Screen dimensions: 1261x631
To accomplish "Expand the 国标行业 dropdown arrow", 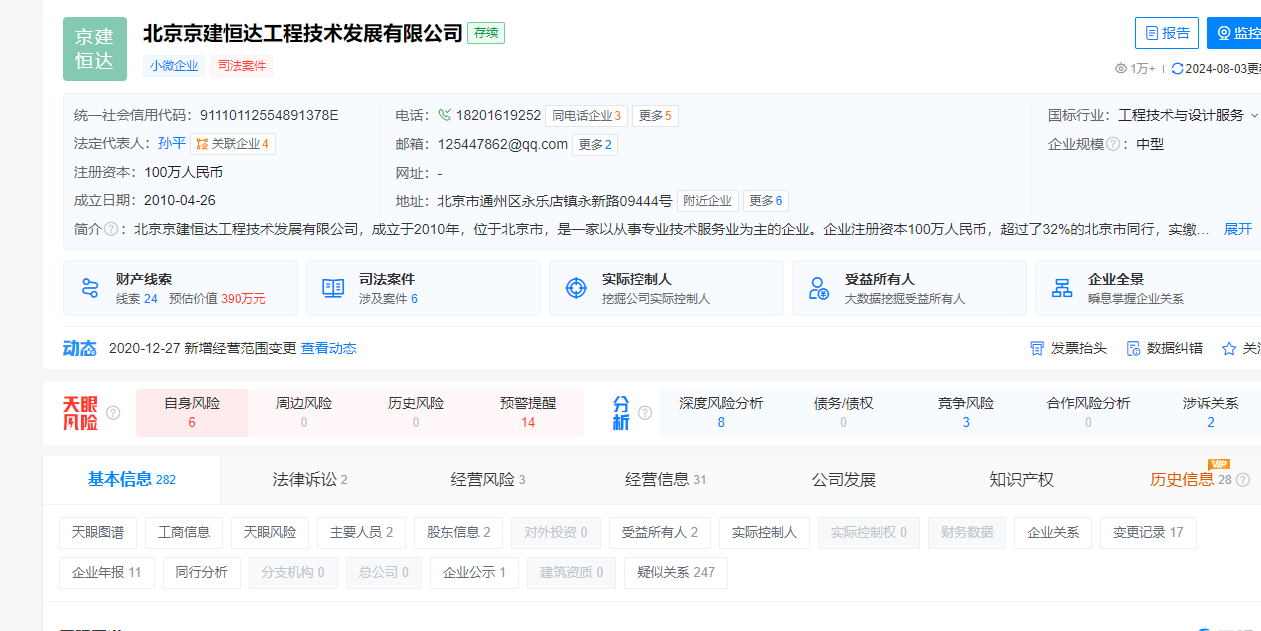I will coord(1254,115).
